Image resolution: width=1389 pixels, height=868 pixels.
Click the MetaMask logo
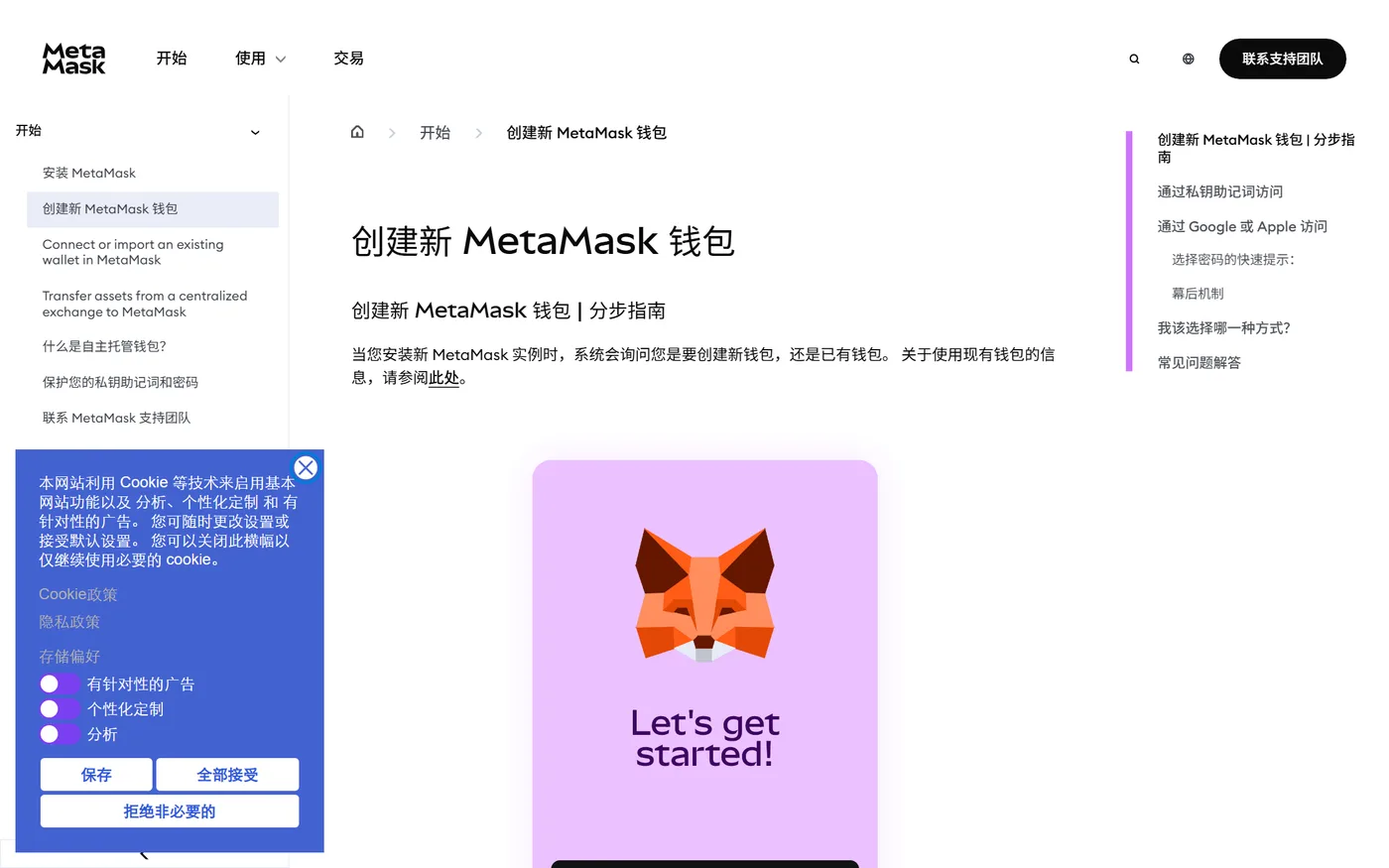pos(73,59)
